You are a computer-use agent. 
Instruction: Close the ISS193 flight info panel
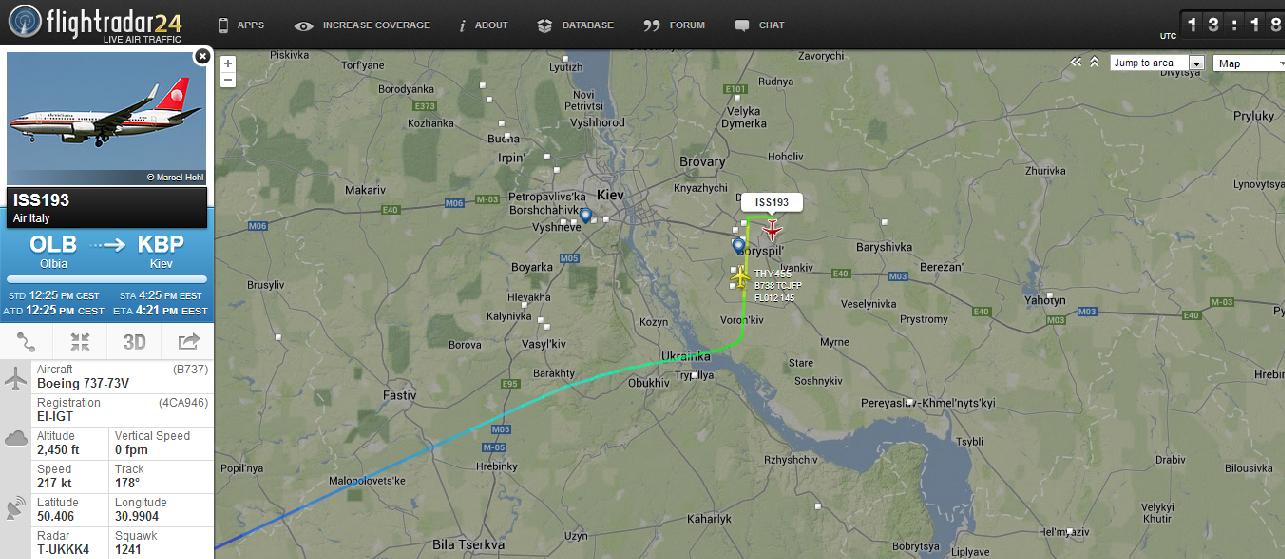coord(202,57)
